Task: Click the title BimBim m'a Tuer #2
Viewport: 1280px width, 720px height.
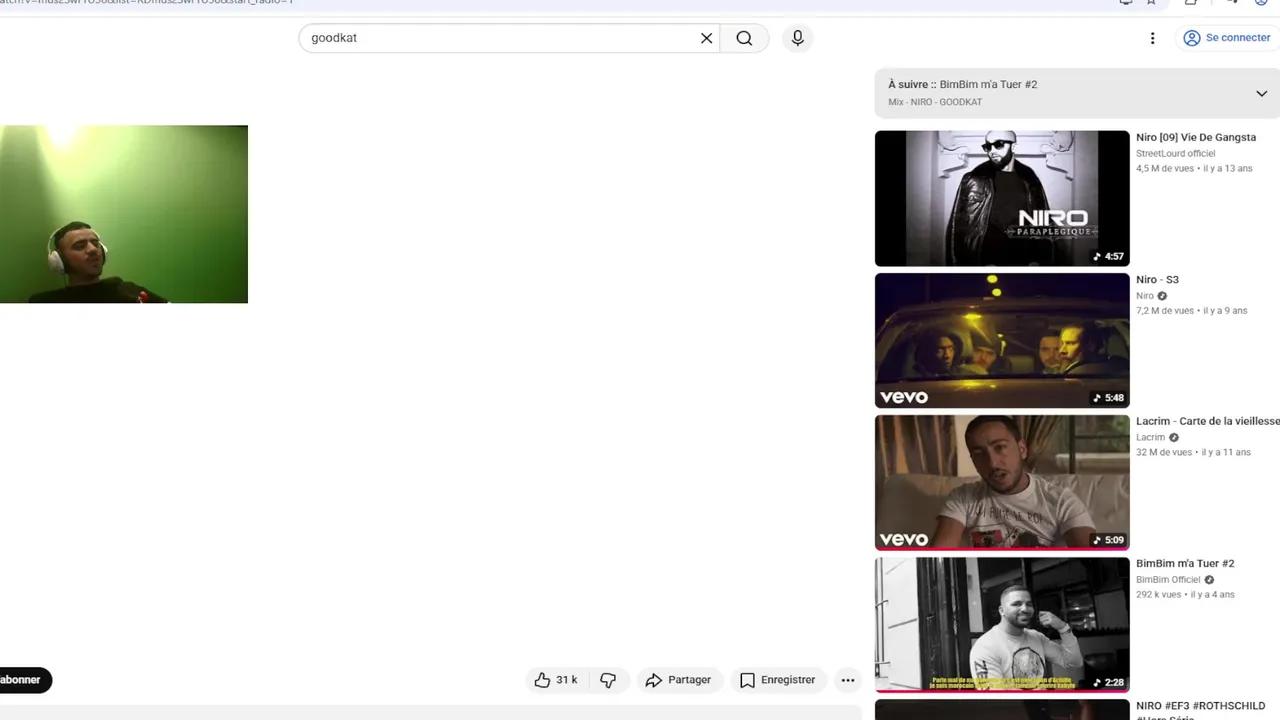Action: pyautogui.click(x=1185, y=564)
